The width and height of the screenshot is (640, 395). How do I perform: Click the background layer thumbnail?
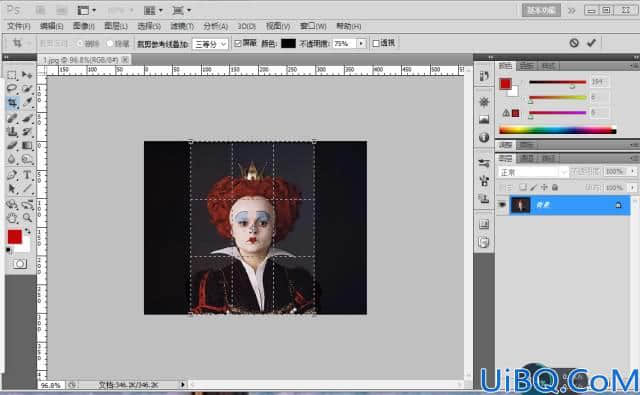pos(520,205)
